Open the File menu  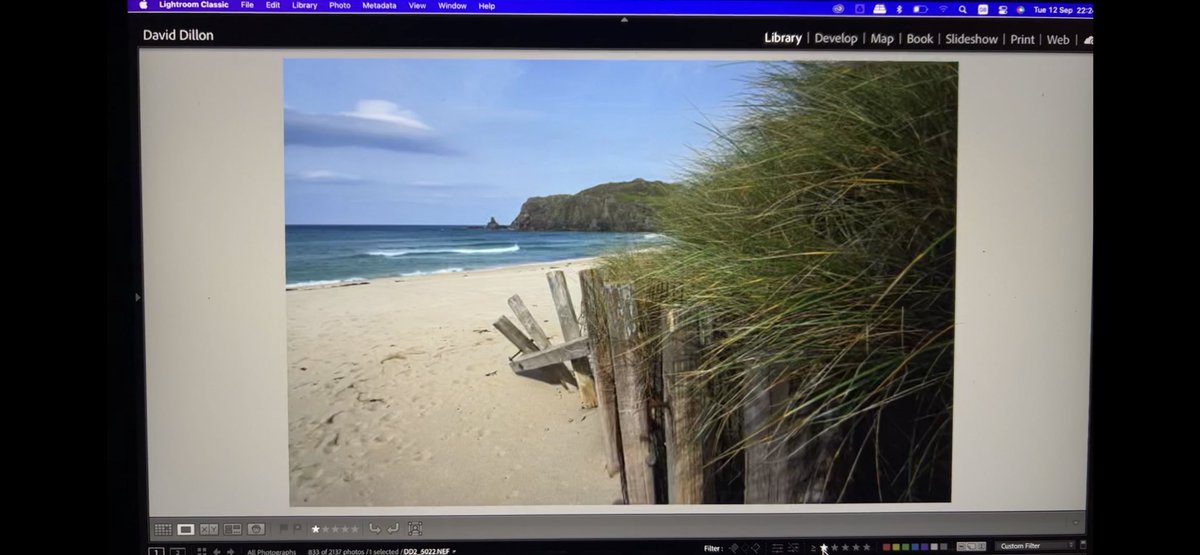pos(247,6)
